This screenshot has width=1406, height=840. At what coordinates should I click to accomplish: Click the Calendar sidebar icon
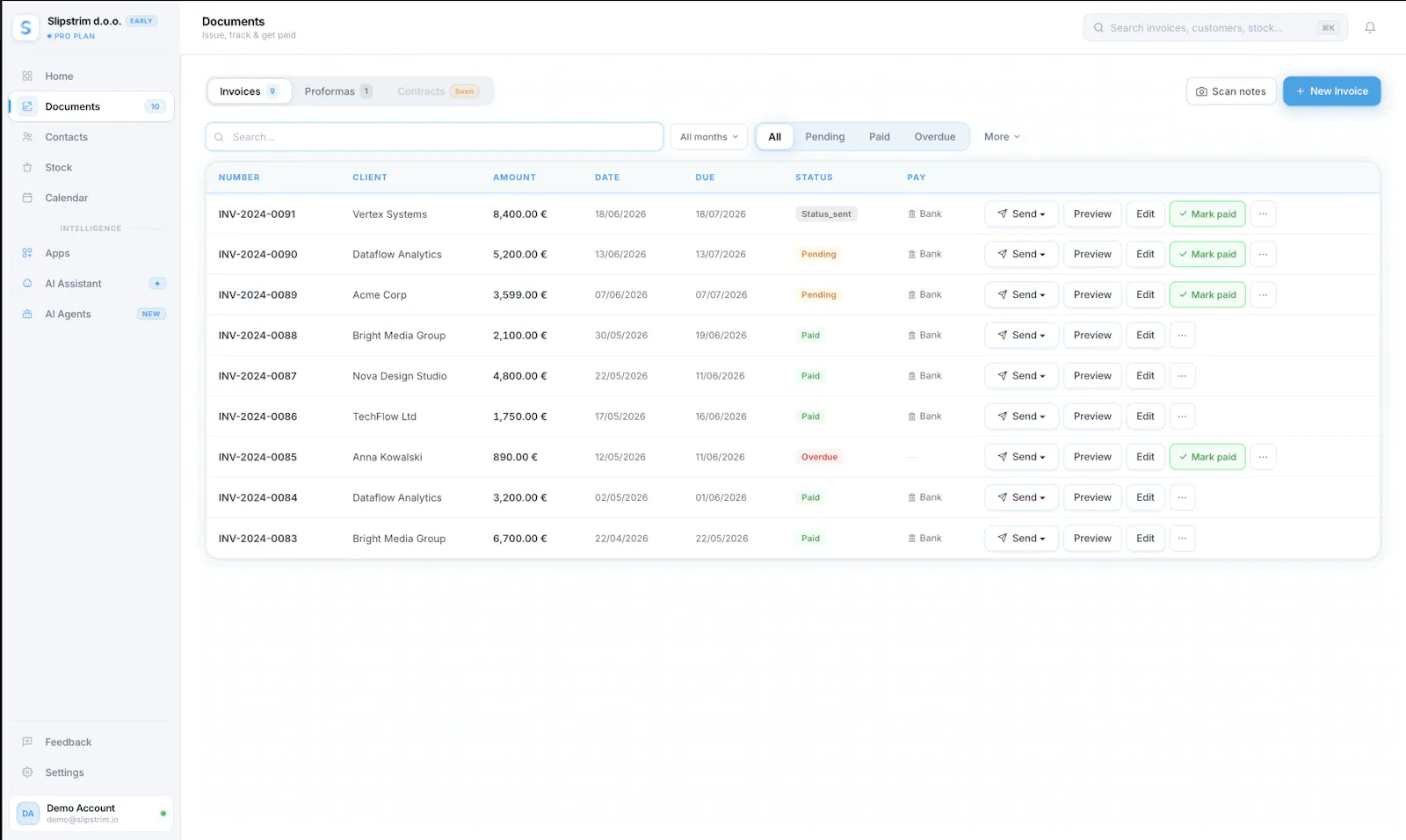27,198
